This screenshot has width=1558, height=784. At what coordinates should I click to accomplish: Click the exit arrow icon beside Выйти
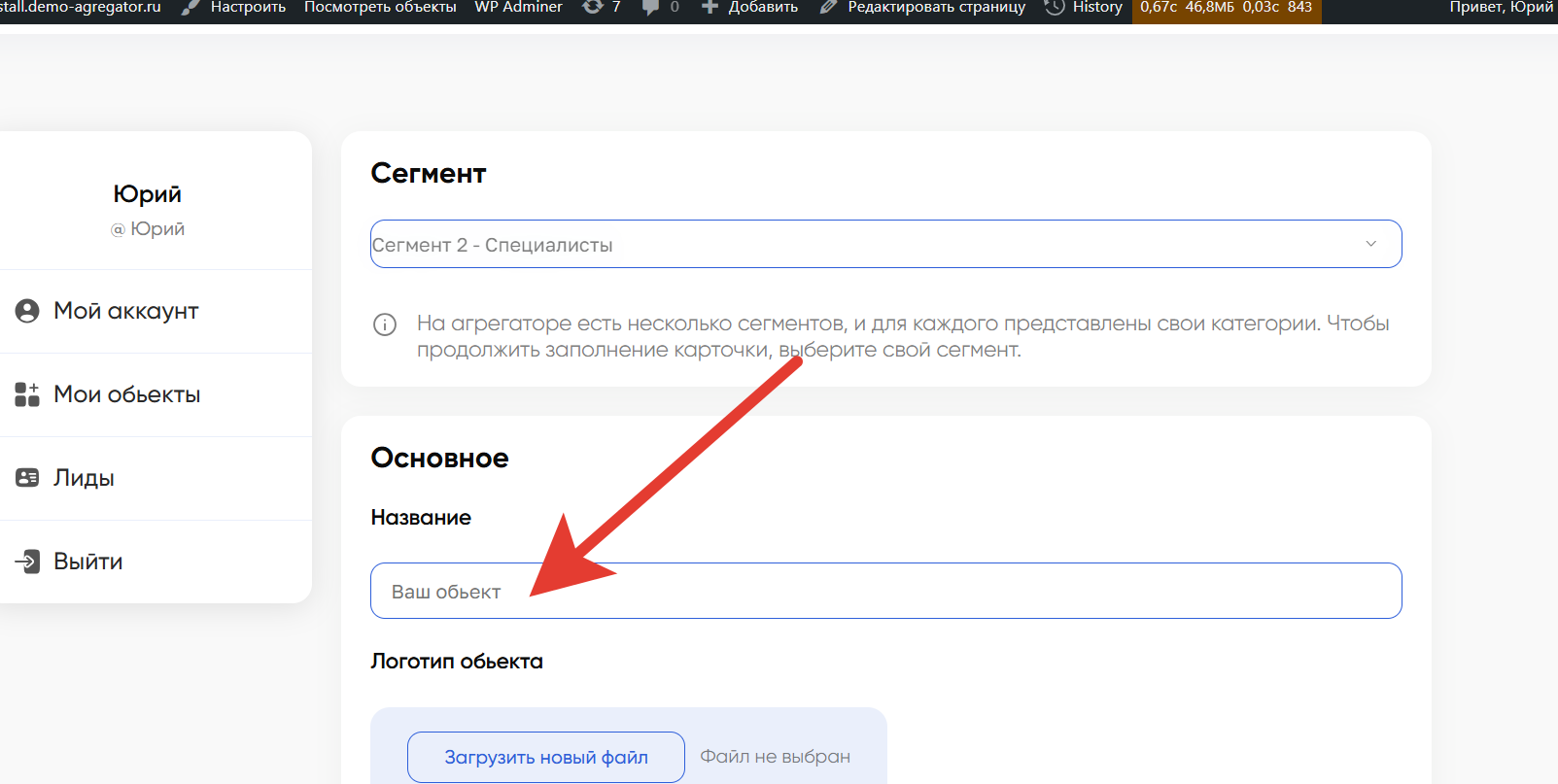27,562
